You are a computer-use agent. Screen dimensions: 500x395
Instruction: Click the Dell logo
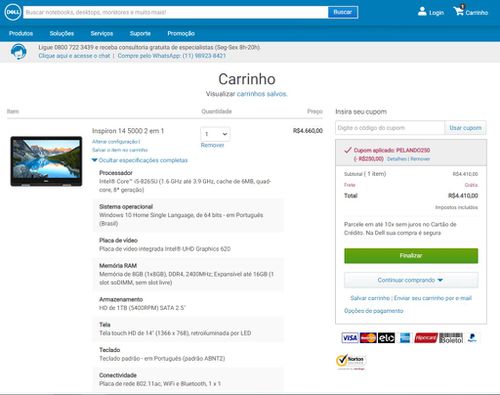pos(13,12)
